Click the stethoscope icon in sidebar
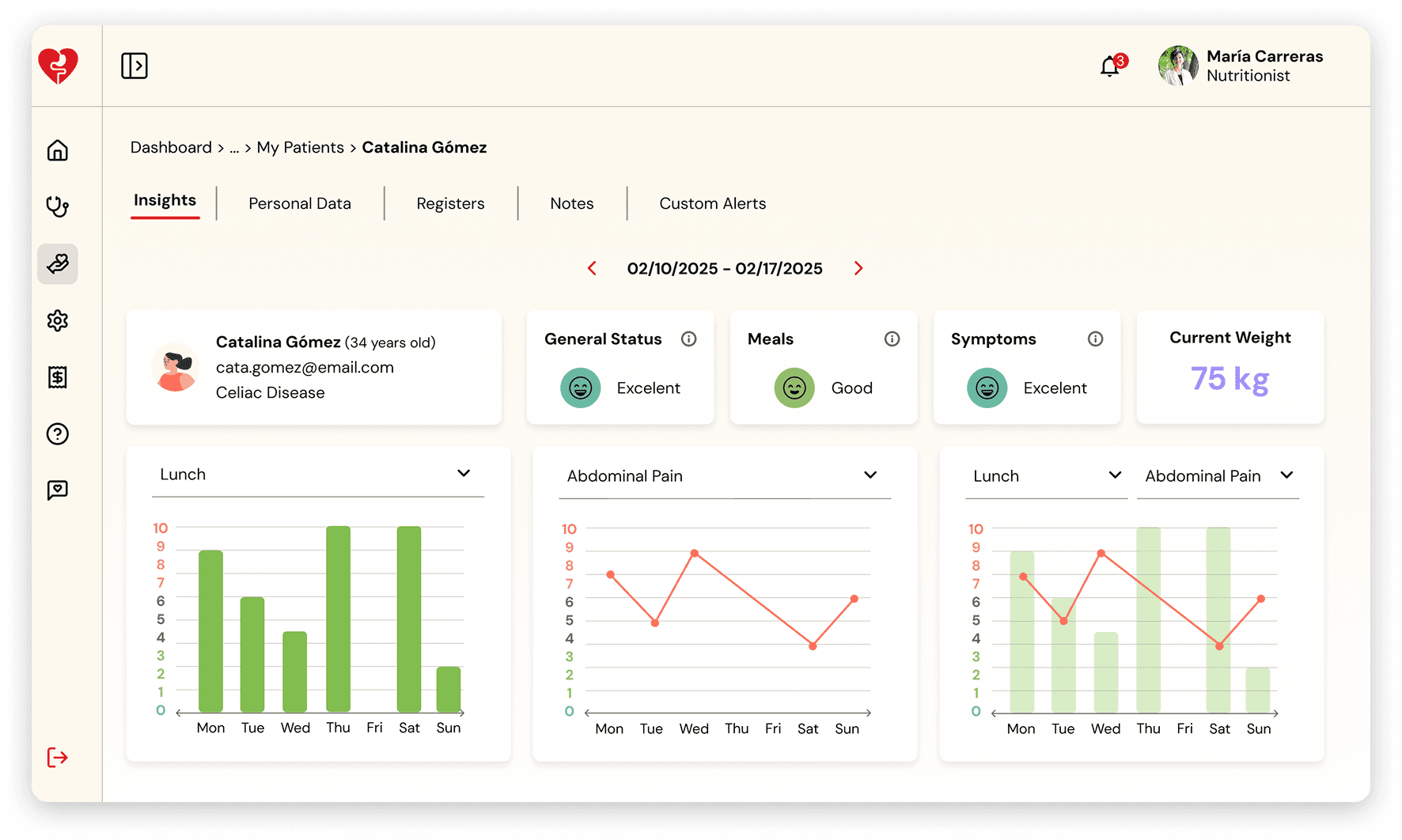 58,207
